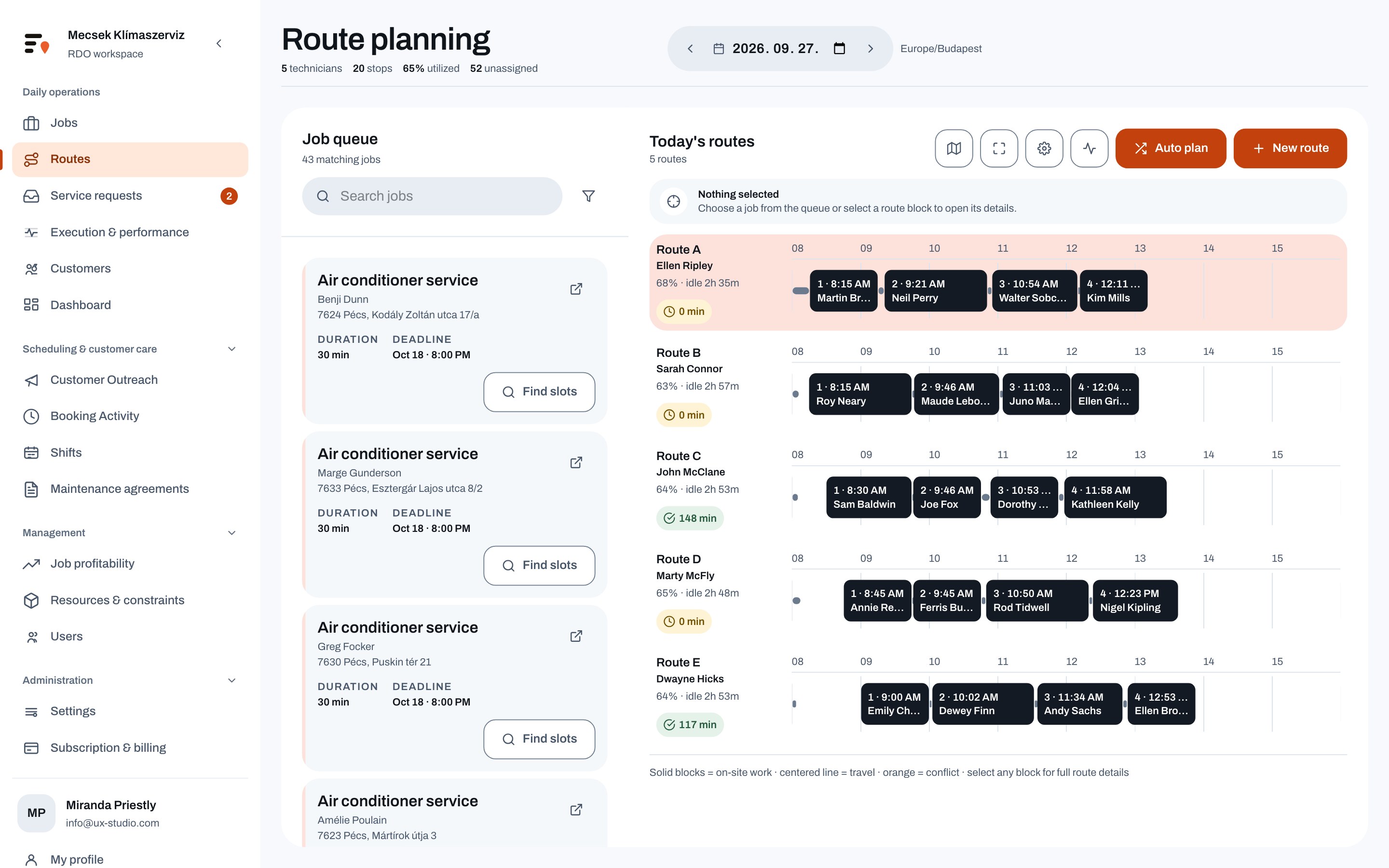The image size is (1389, 868).
Task: Select Route C Sam Baldwin block
Action: coord(869,498)
